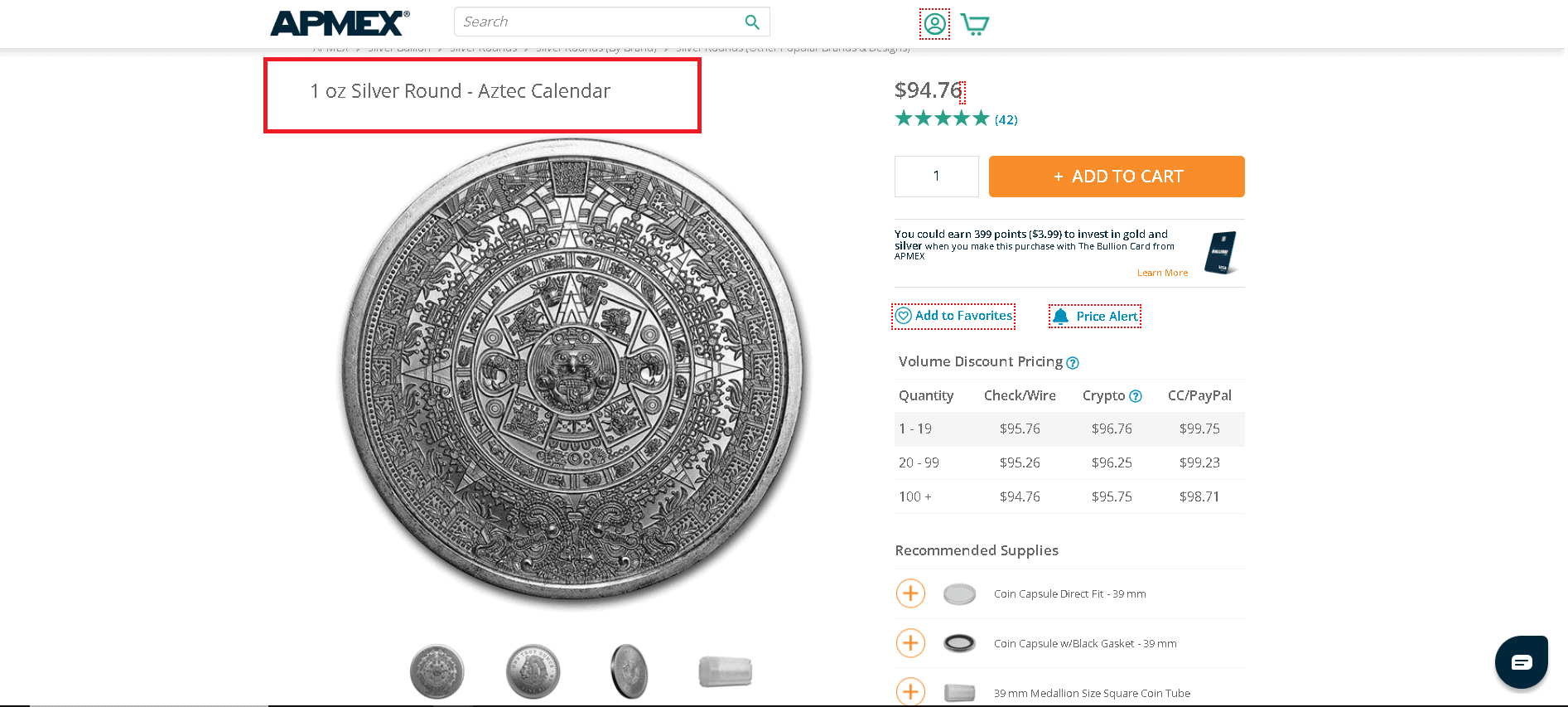Click the Silver Rounds breadcrumb

[482, 47]
